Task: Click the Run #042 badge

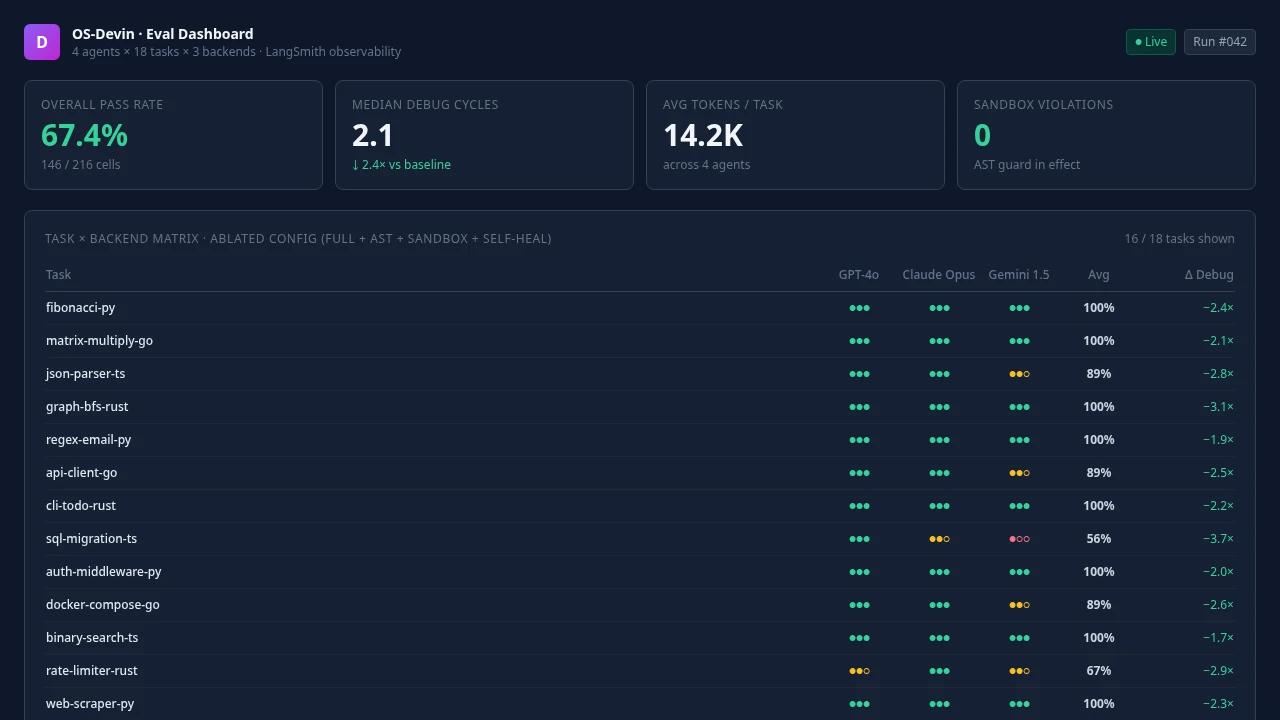Action: point(1220,42)
